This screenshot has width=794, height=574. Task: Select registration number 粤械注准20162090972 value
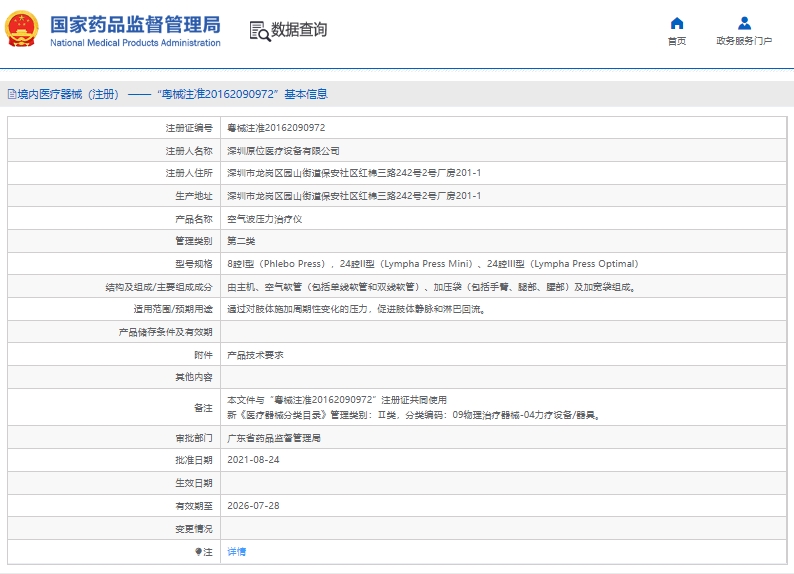(276, 128)
